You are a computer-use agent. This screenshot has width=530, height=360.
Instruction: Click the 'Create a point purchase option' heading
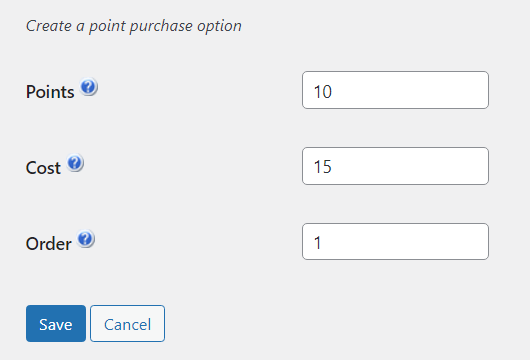click(x=134, y=26)
